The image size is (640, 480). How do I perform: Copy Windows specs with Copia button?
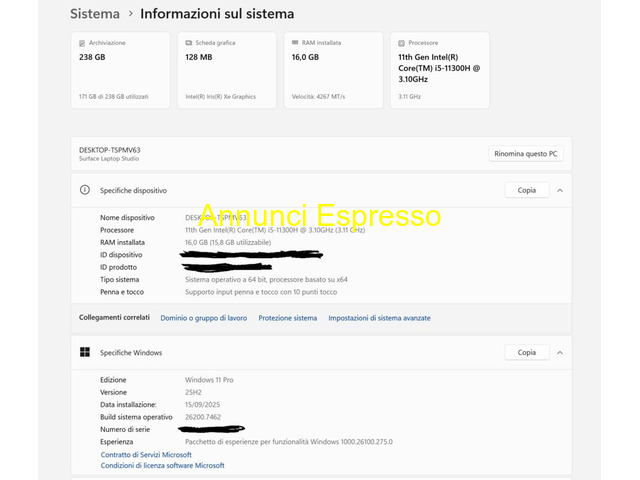pyautogui.click(x=526, y=352)
